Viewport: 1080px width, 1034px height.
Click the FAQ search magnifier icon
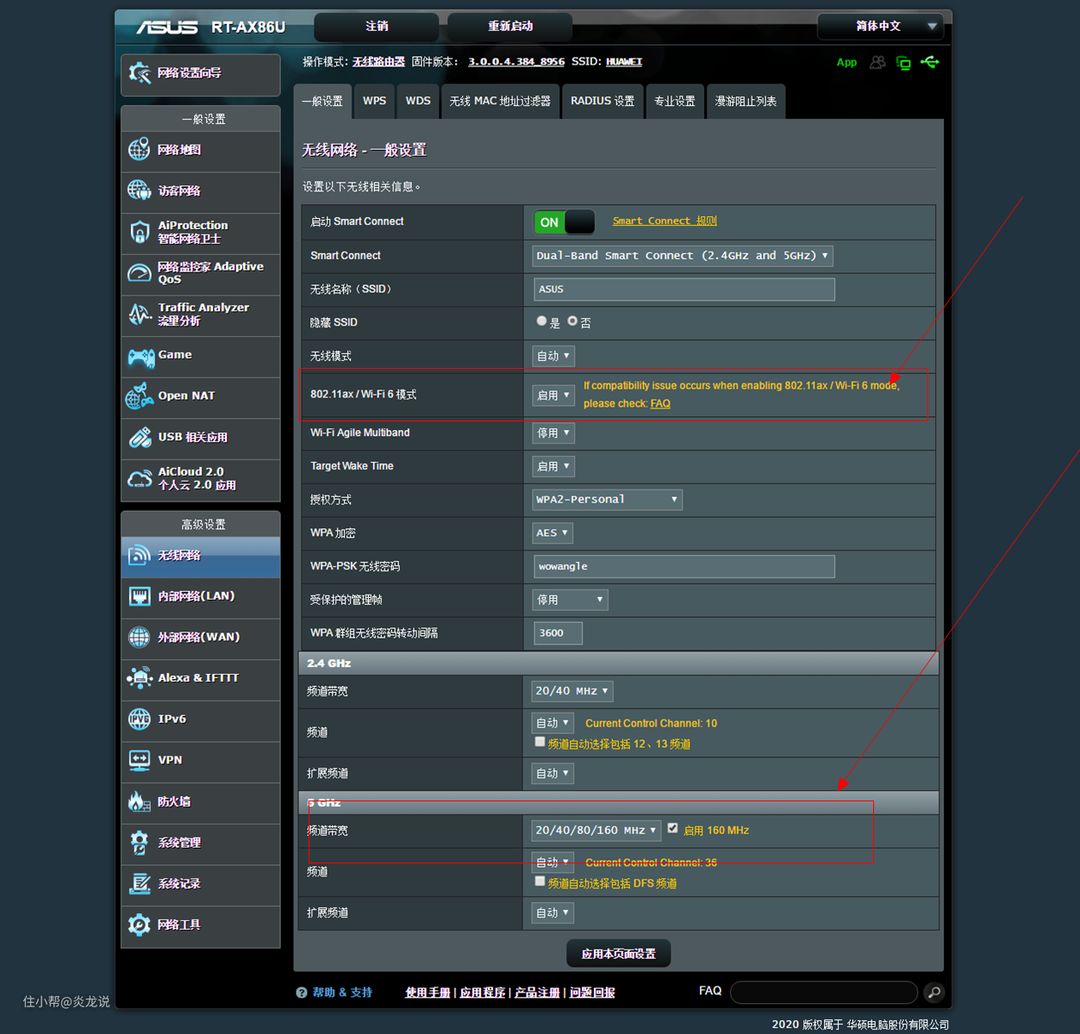[x=933, y=992]
